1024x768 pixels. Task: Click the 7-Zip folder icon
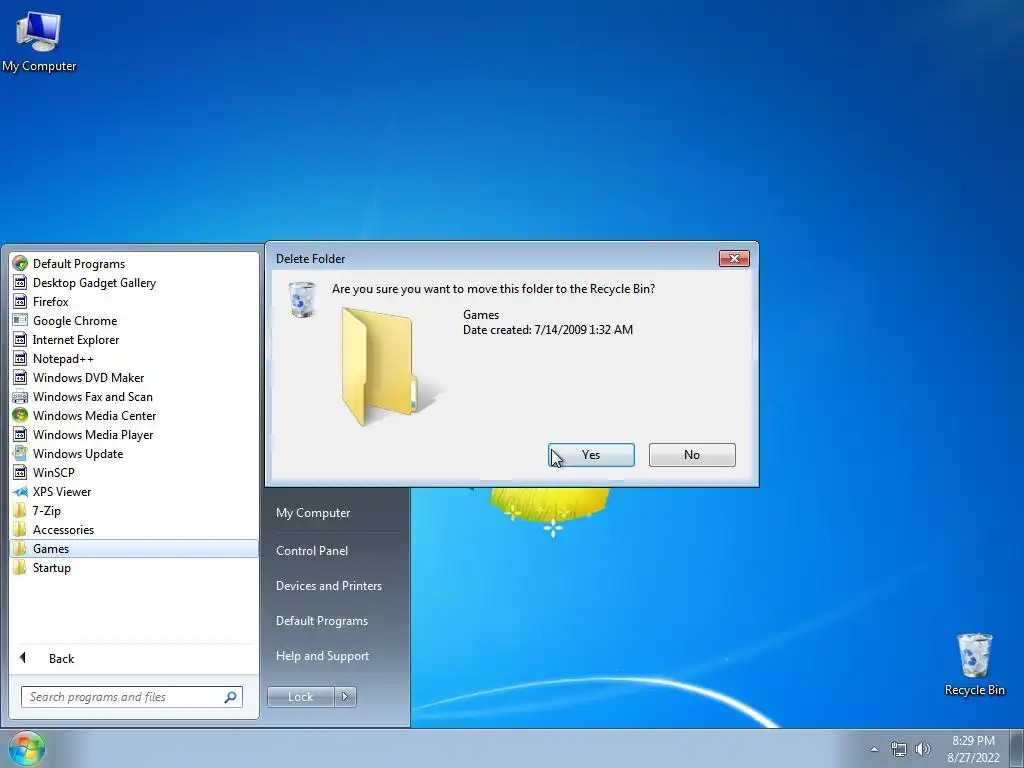click(x=20, y=511)
